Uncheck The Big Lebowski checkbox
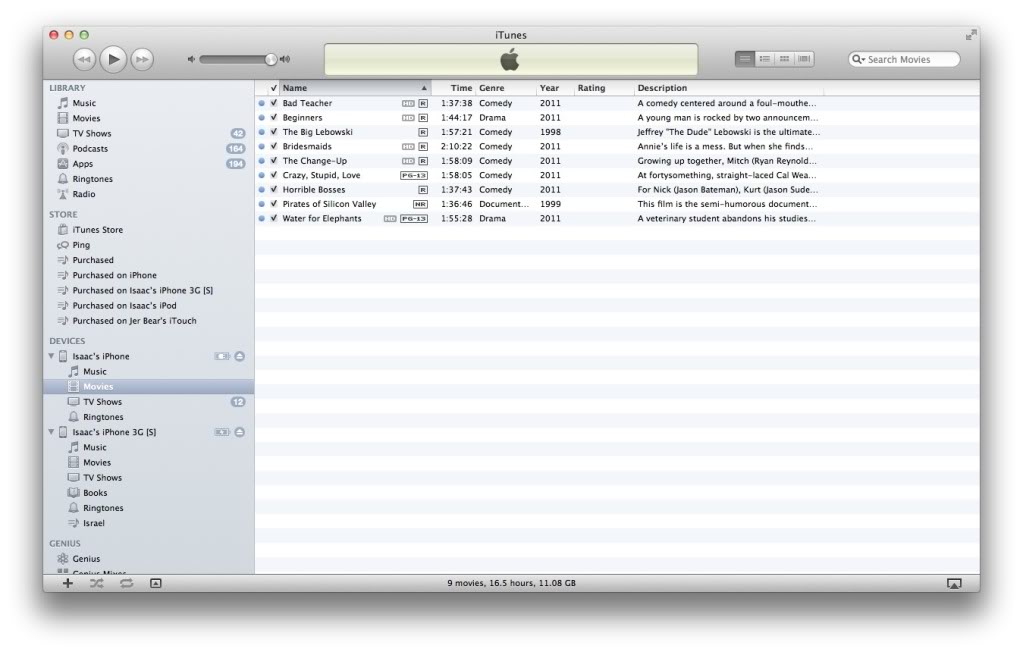 274,132
